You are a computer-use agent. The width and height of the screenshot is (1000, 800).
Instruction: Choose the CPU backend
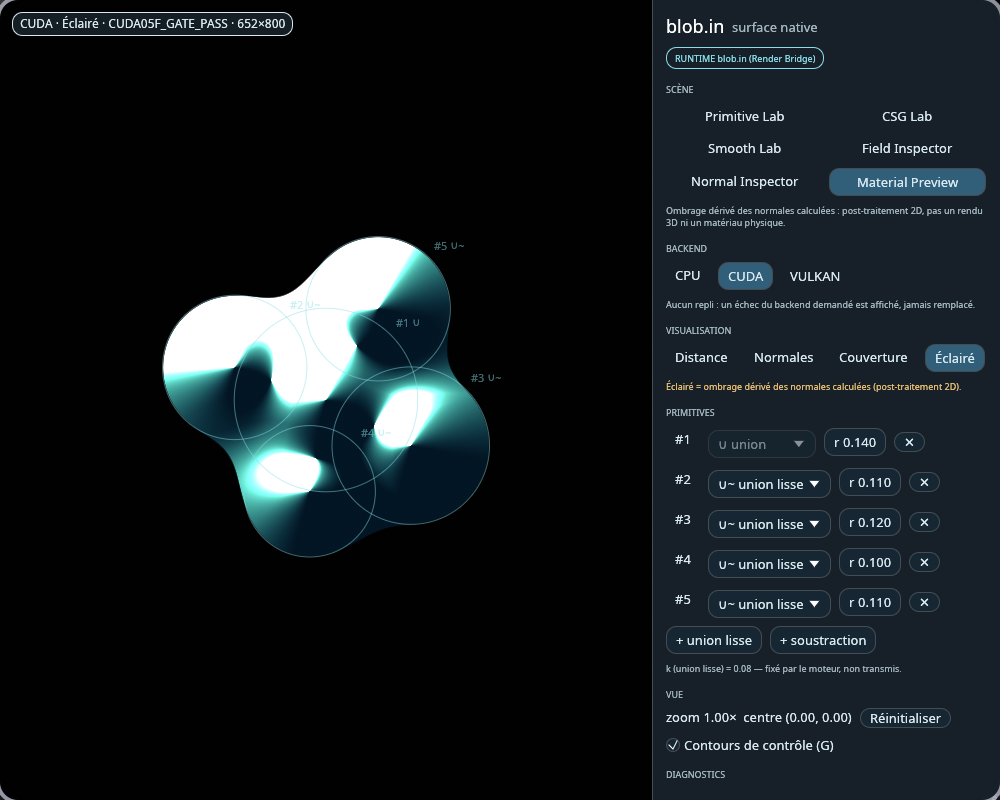(x=688, y=276)
